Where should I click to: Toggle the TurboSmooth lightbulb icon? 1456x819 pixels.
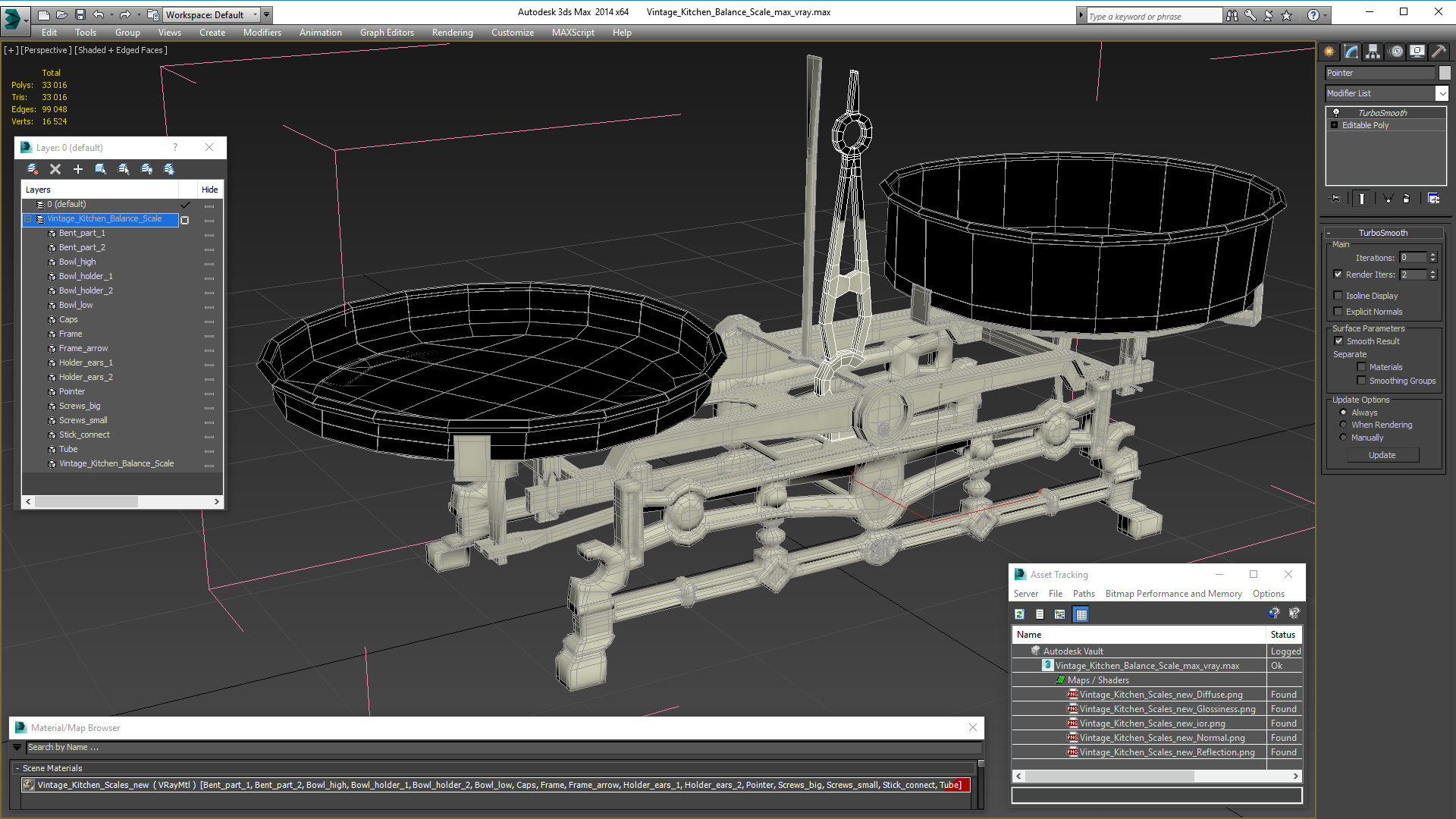click(1336, 112)
